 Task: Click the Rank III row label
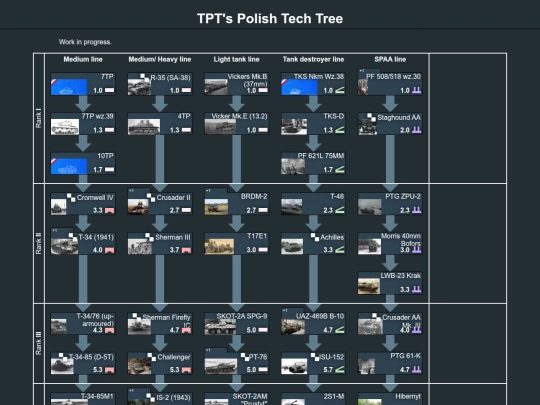[39, 343]
